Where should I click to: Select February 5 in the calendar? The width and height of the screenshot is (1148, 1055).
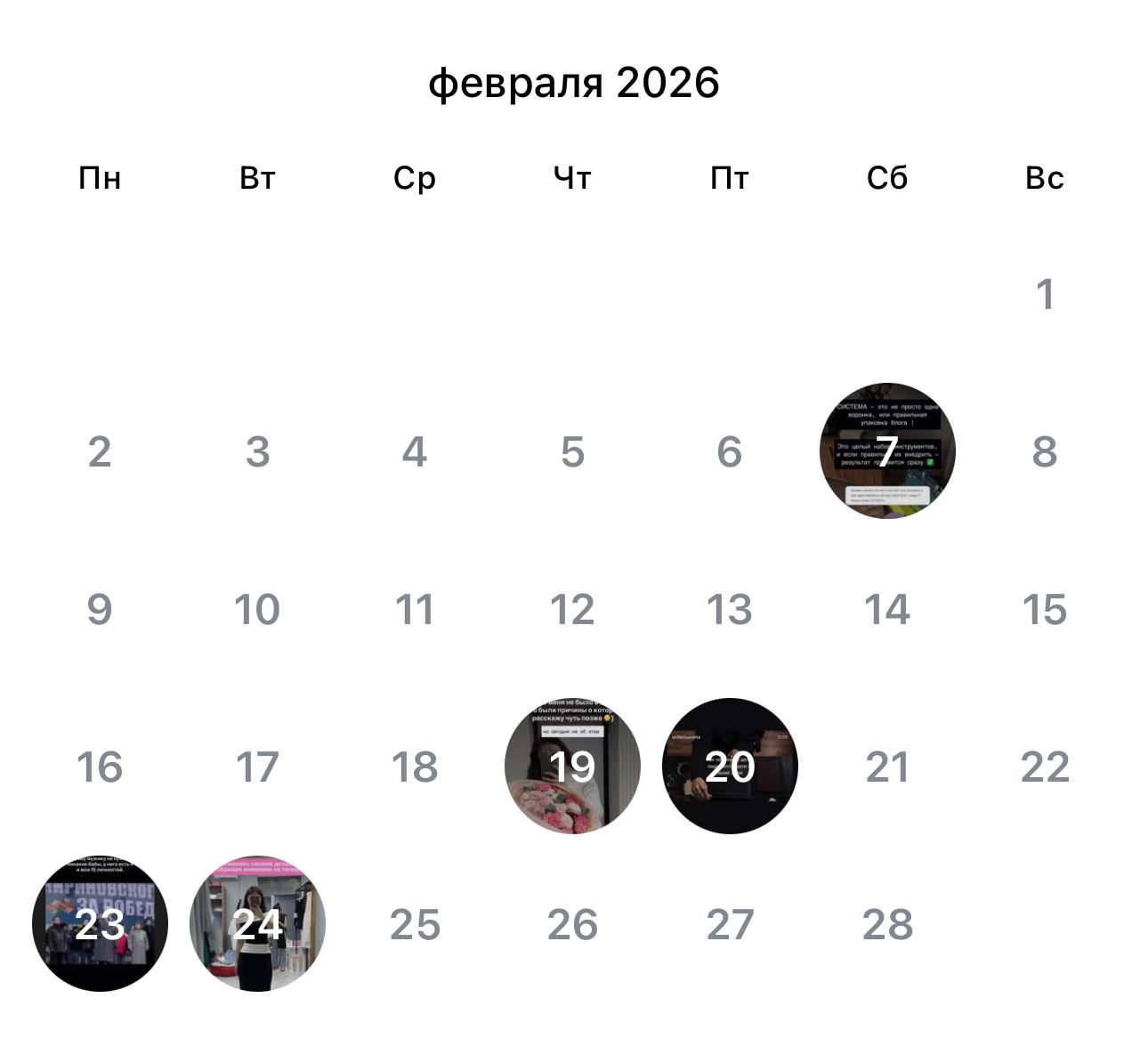point(572,452)
